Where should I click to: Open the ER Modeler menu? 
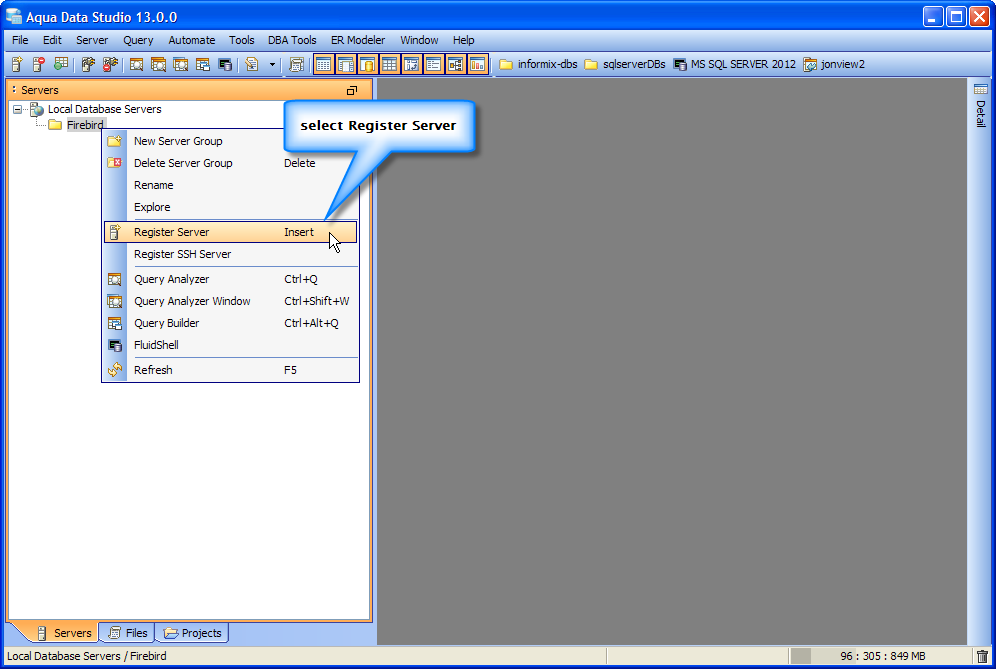[358, 40]
